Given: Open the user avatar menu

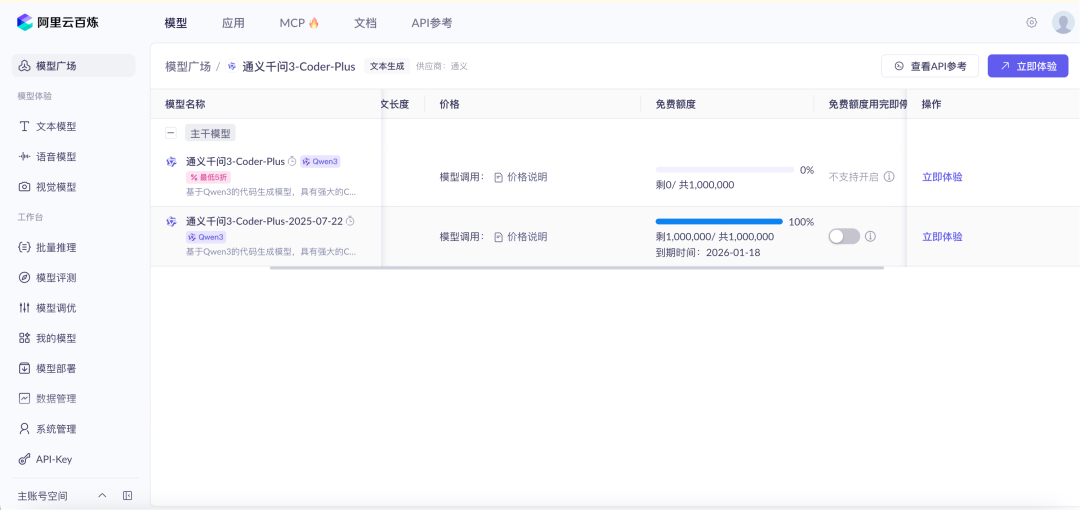Looking at the screenshot, I should [x=1063, y=22].
